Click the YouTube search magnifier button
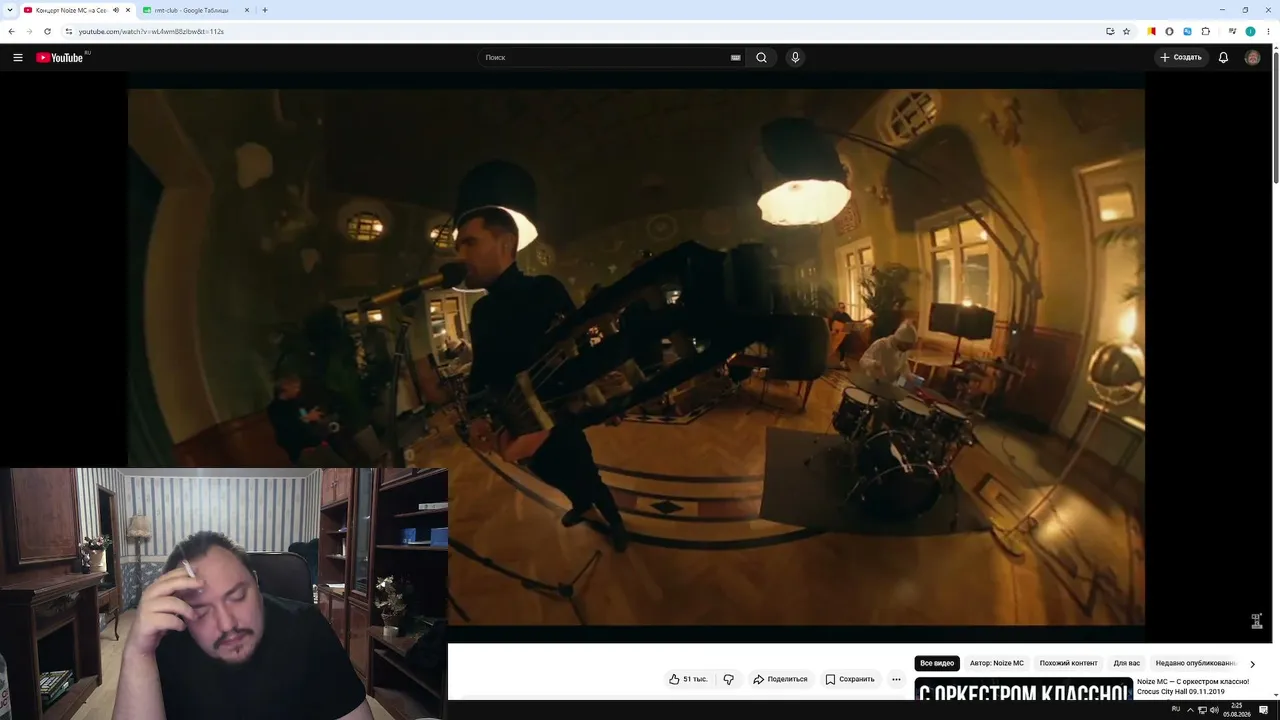This screenshot has width=1280, height=720. [x=761, y=58]
